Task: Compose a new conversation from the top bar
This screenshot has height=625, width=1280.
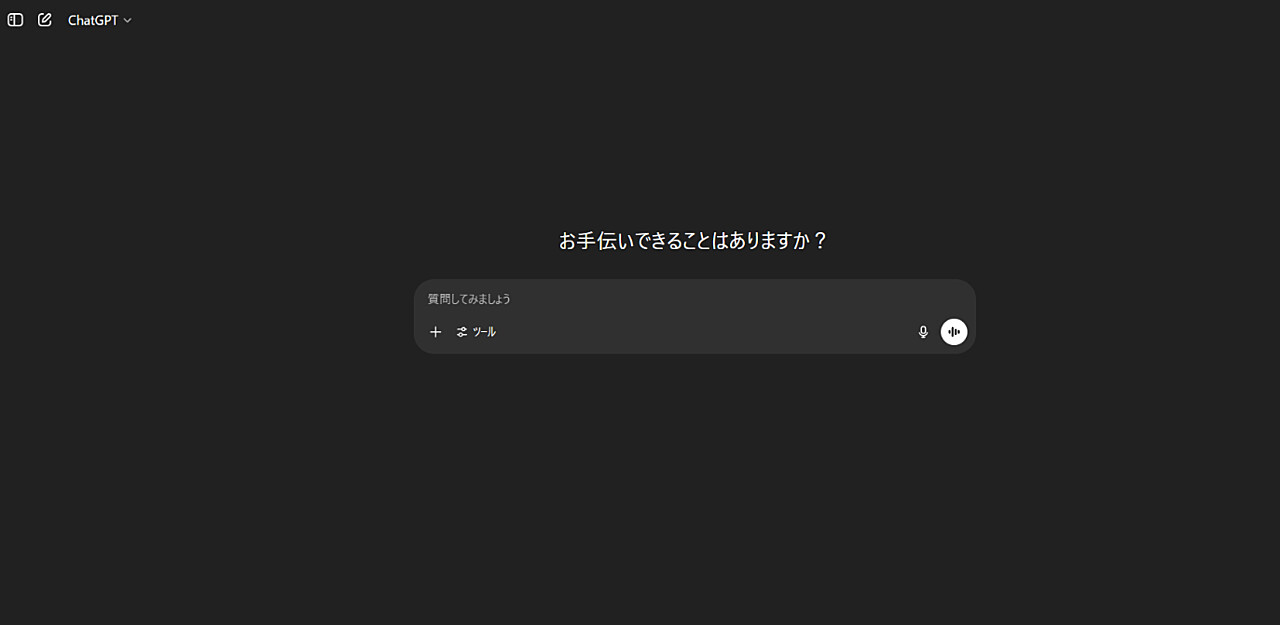Action: tap(45, 20)
